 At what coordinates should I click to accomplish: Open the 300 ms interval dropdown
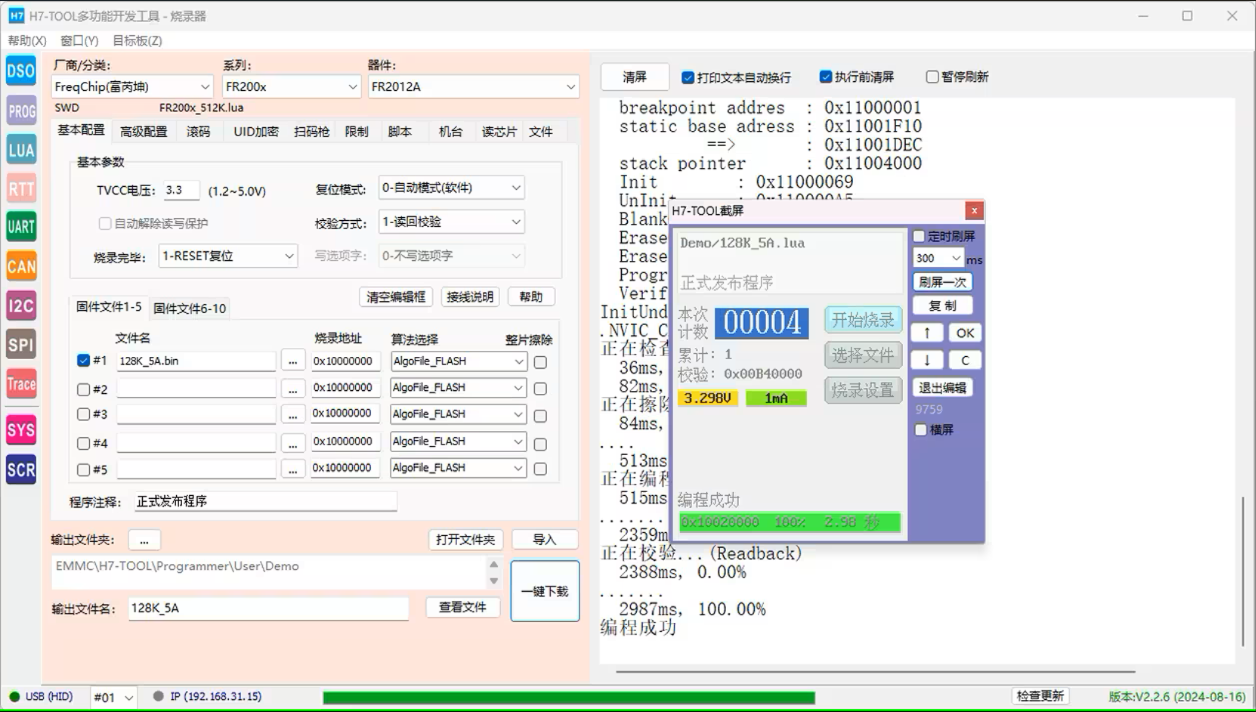[939, 258]
